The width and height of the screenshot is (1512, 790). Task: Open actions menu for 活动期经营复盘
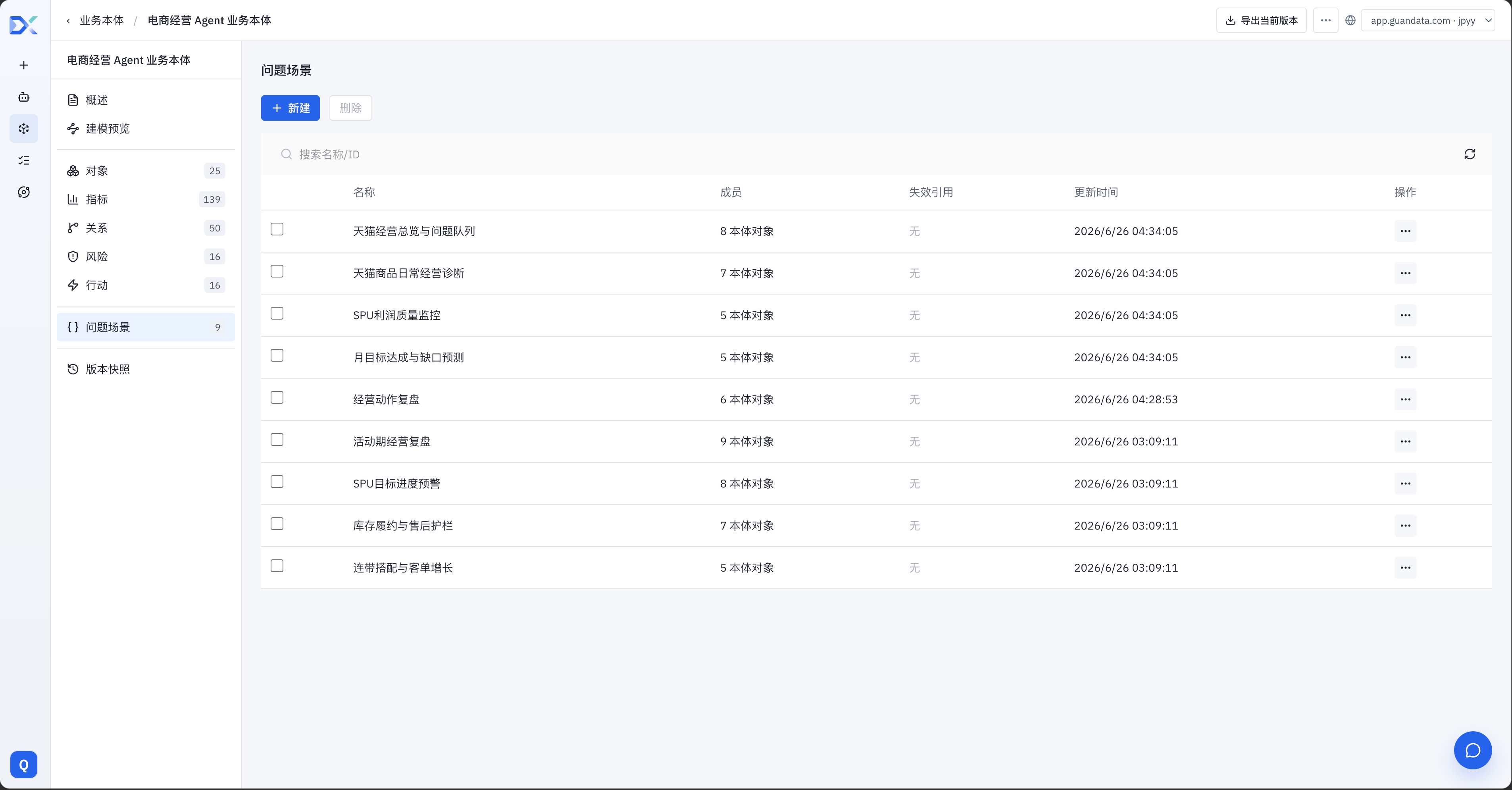1405,442
